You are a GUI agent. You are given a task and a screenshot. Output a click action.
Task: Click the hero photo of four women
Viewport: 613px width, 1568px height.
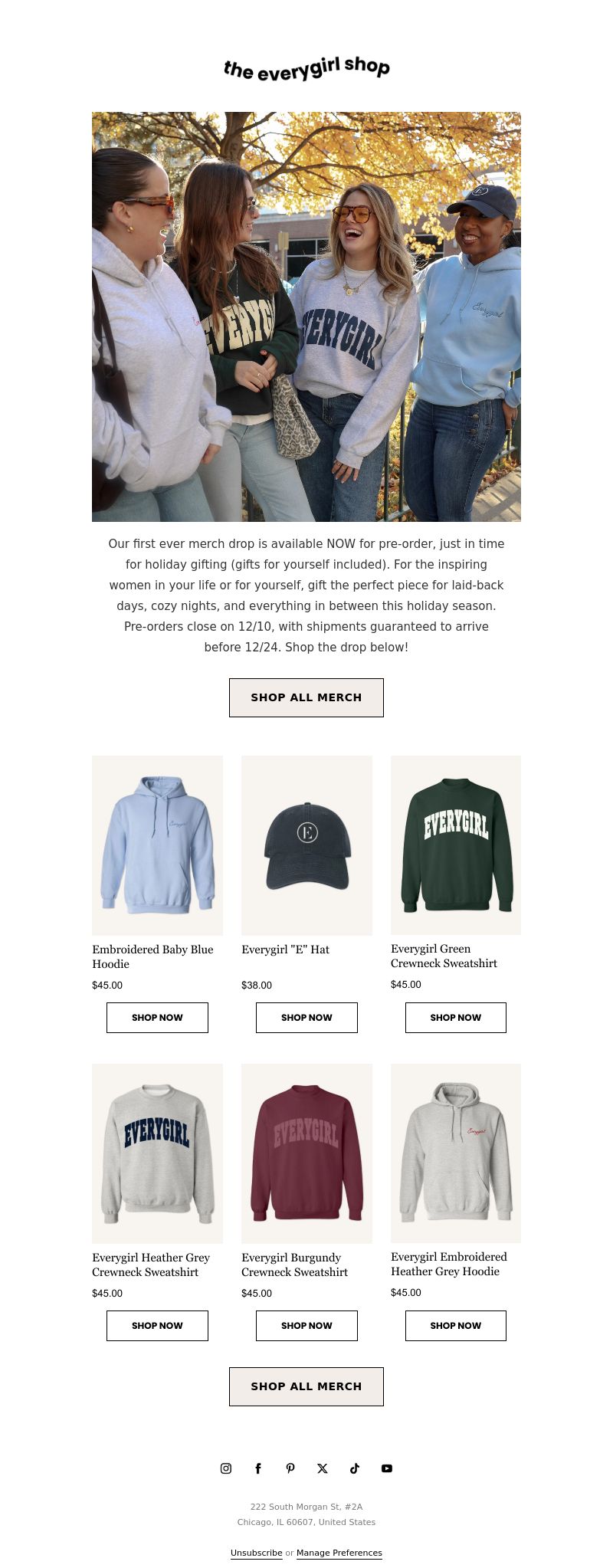[306, 317]
